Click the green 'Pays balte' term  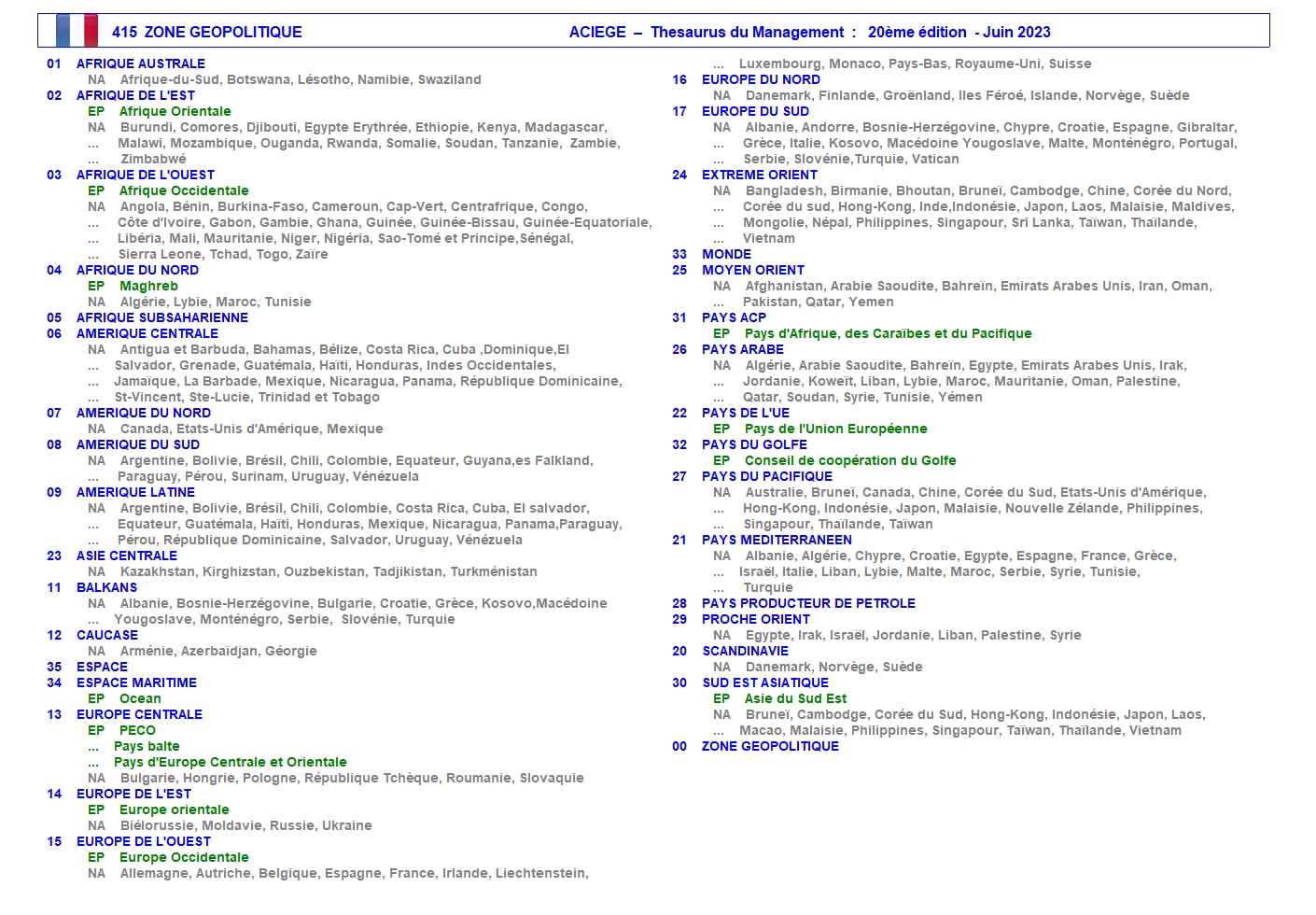tap(147, 746)
